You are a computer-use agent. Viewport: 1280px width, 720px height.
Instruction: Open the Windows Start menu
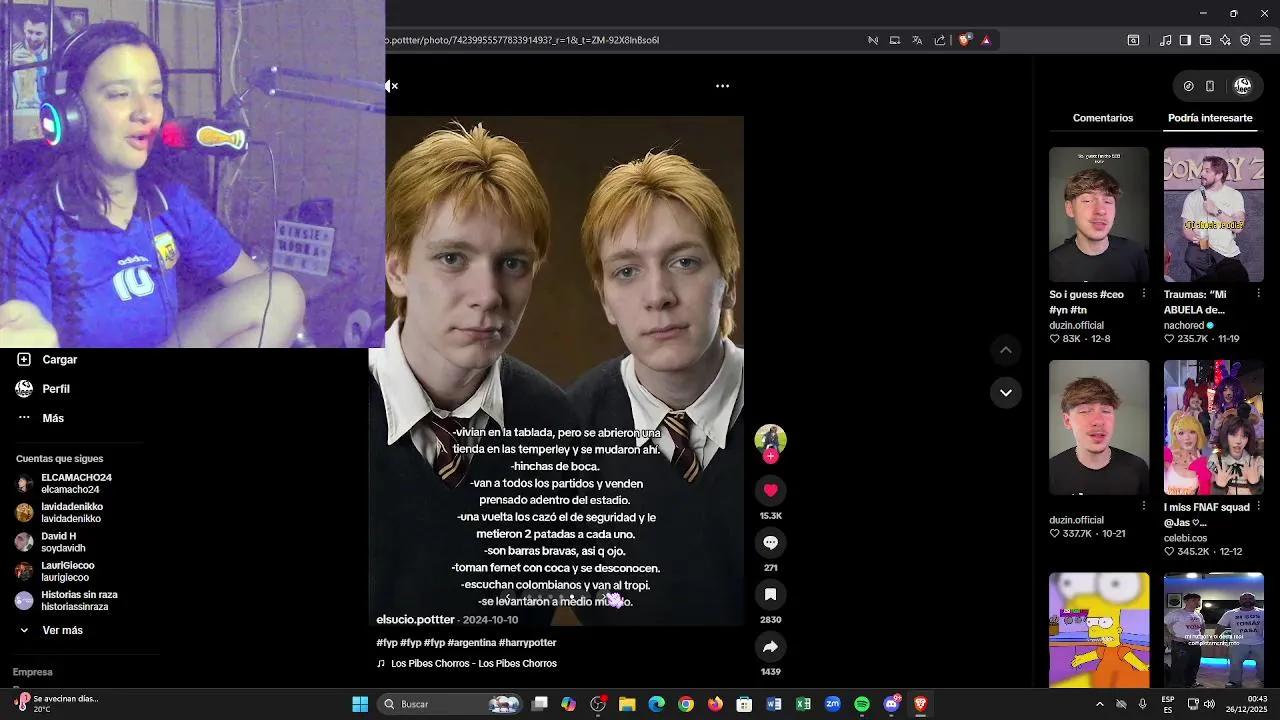(360, 704)
